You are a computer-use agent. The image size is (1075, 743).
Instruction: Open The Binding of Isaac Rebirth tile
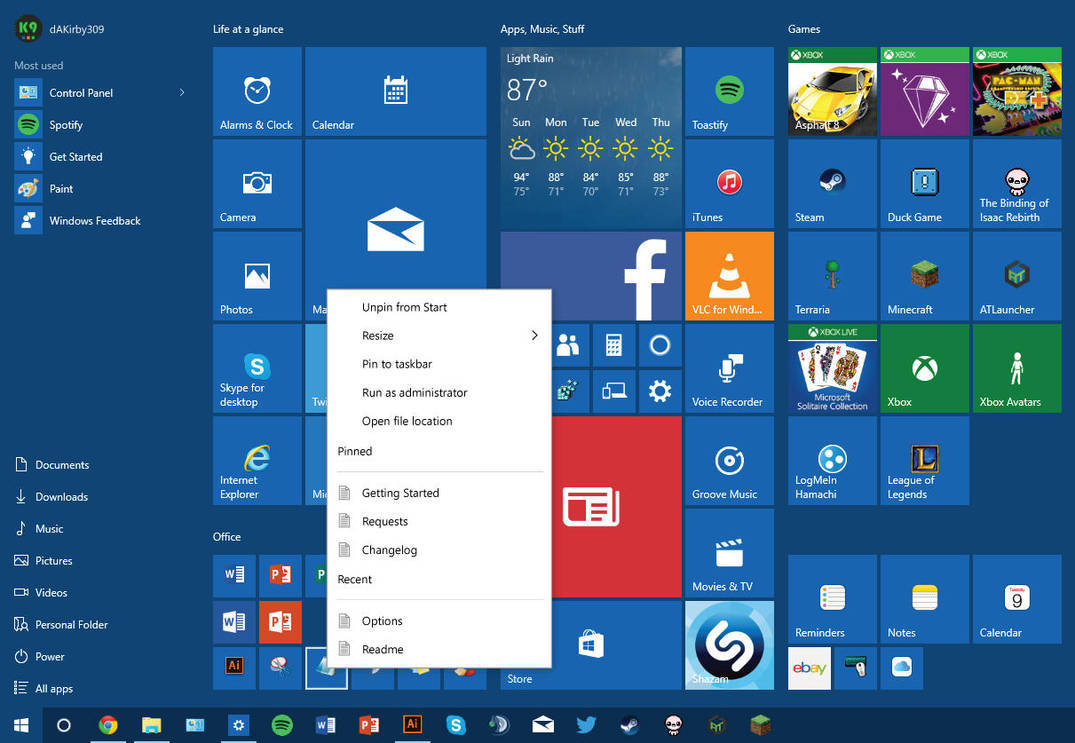tap(1017, 184)
